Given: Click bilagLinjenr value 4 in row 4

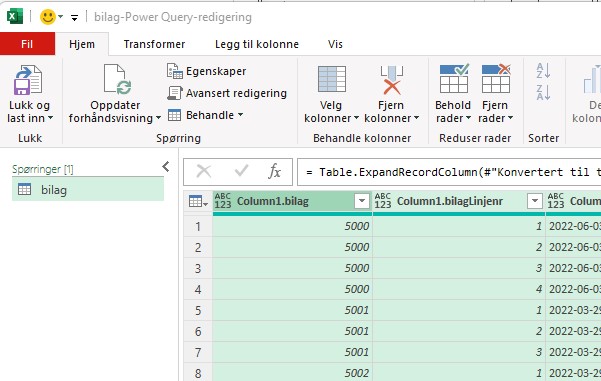Looking at the screenshot, I should tap(459, 289).
